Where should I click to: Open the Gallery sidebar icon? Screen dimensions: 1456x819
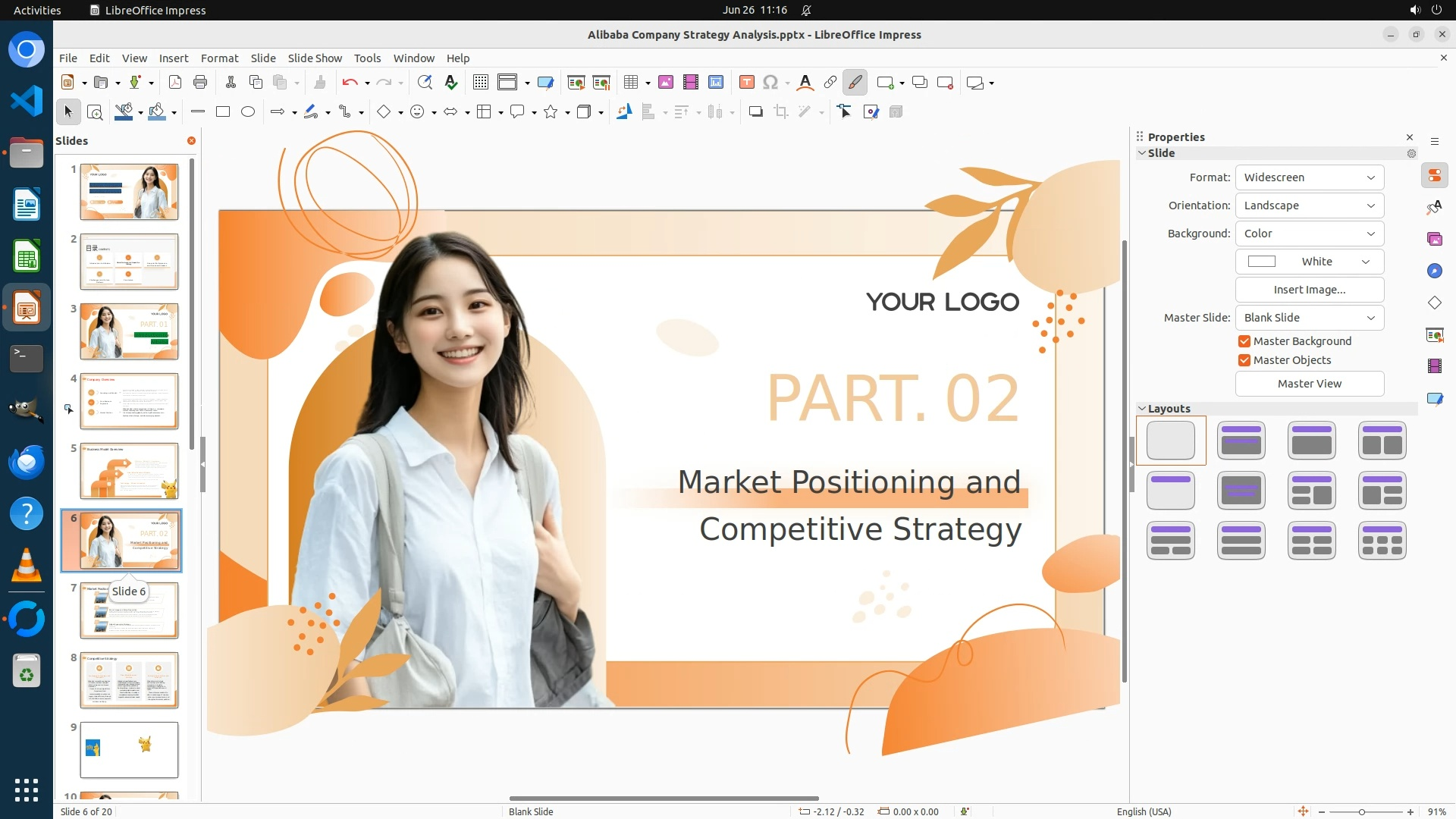click(x=1434, y=240)
